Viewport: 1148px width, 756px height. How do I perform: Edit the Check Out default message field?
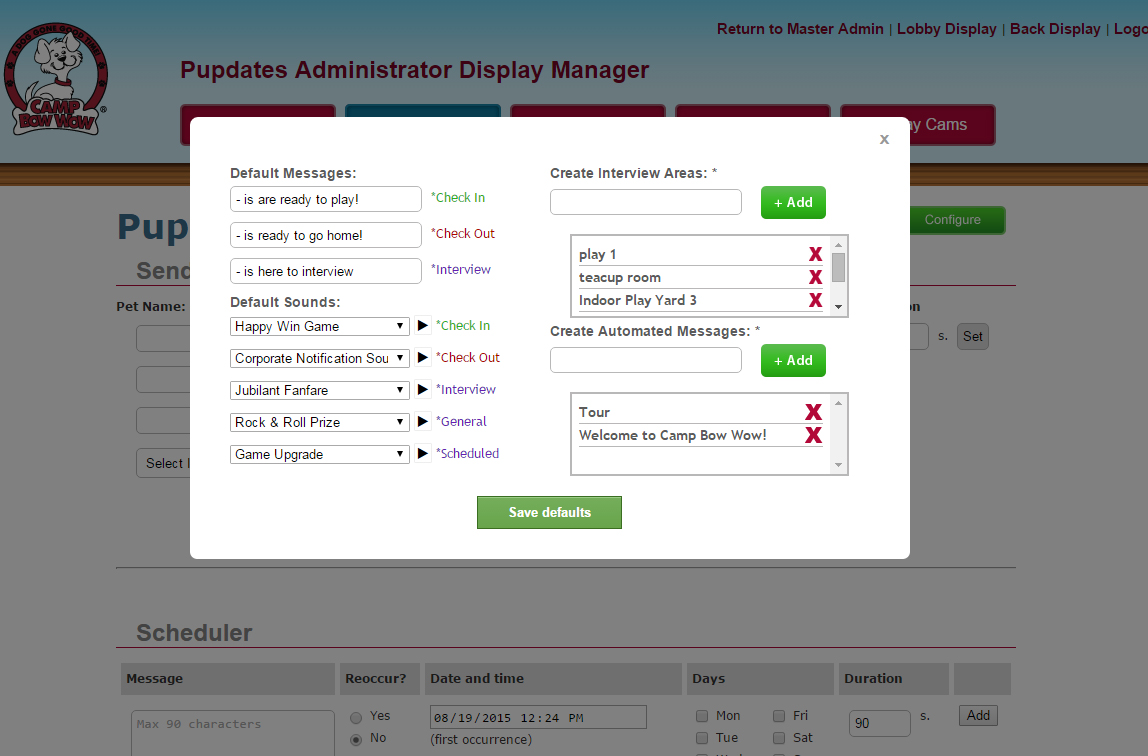click(326, 235)
